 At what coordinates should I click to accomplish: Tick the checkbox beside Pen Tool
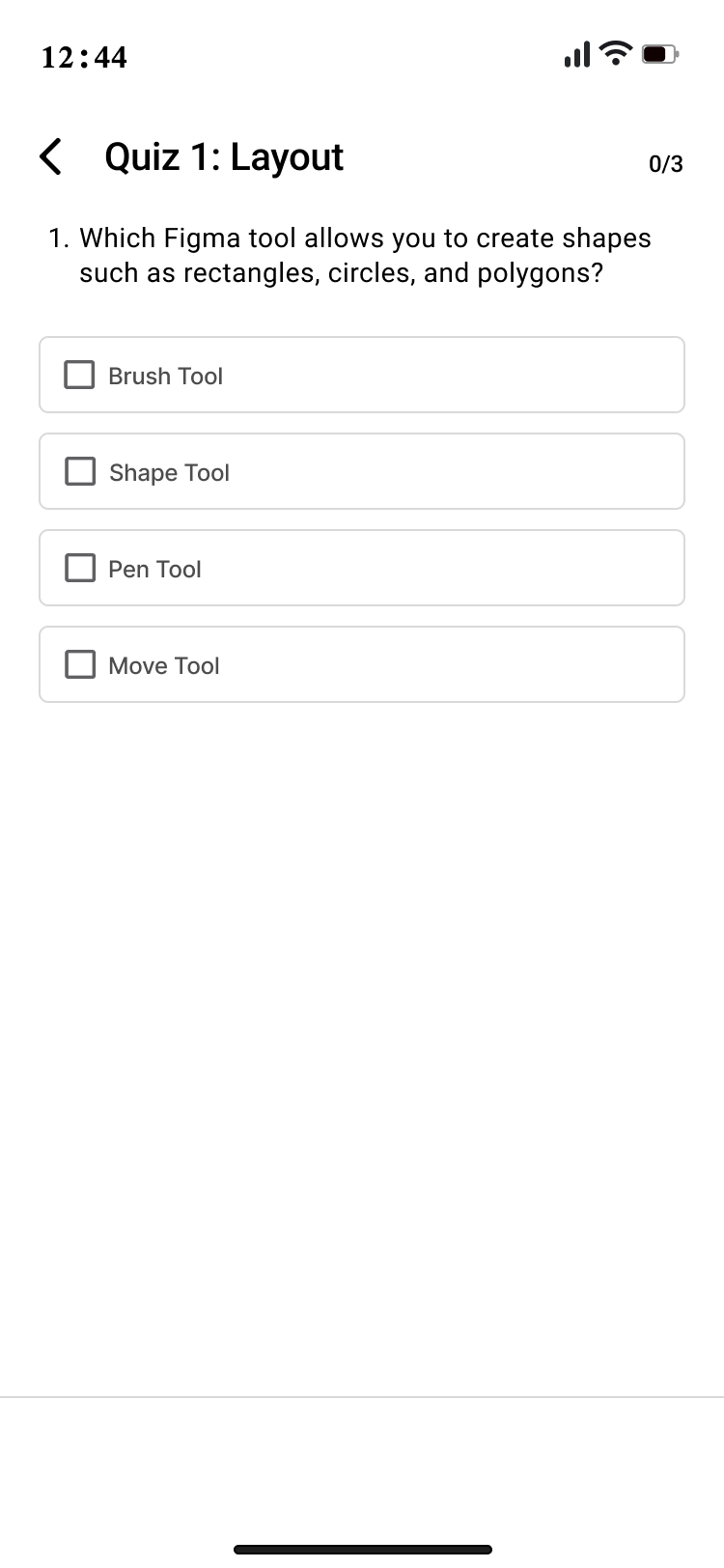point(79,568)
